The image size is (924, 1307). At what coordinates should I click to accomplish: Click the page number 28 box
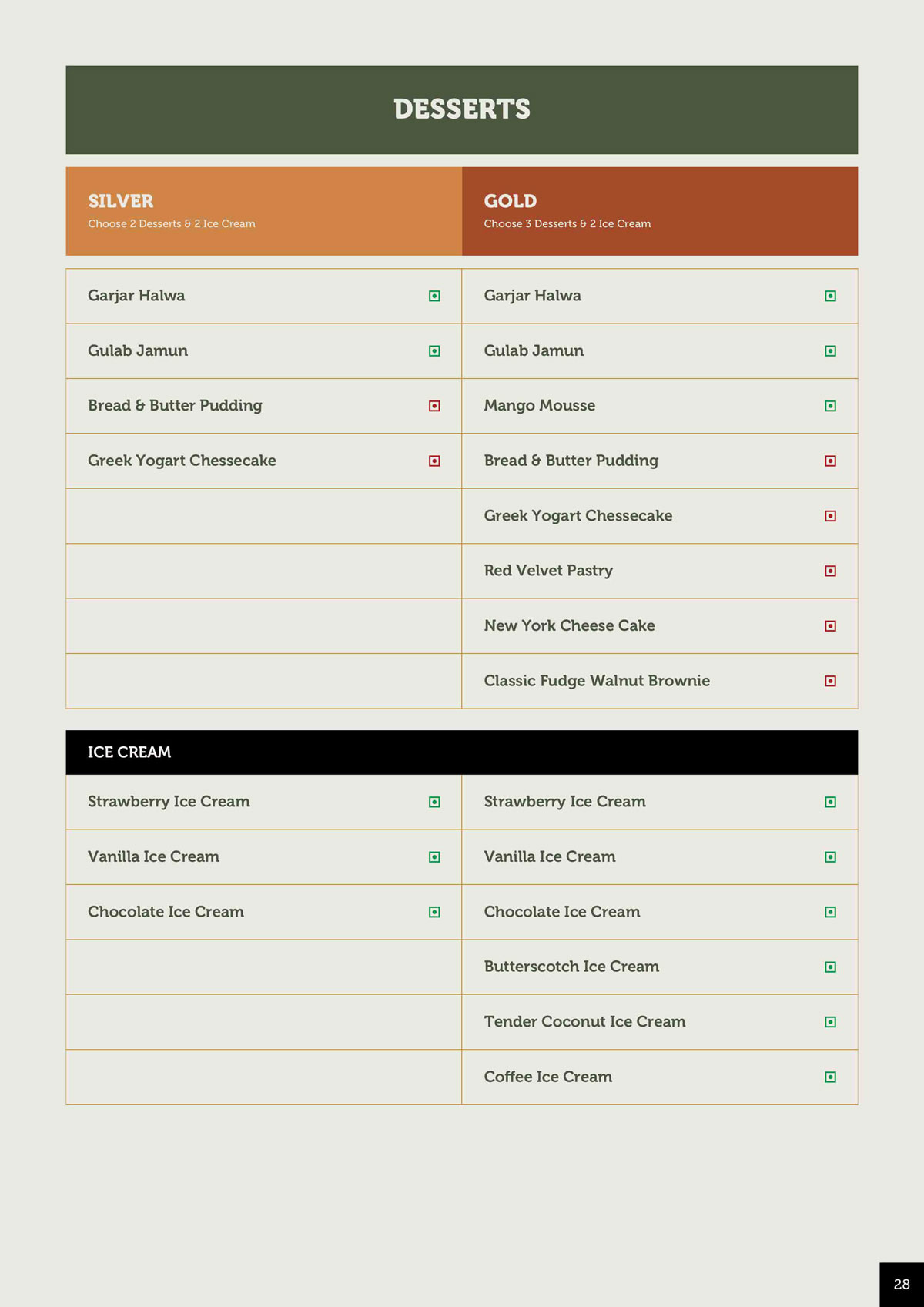[x=902, y=1285]
